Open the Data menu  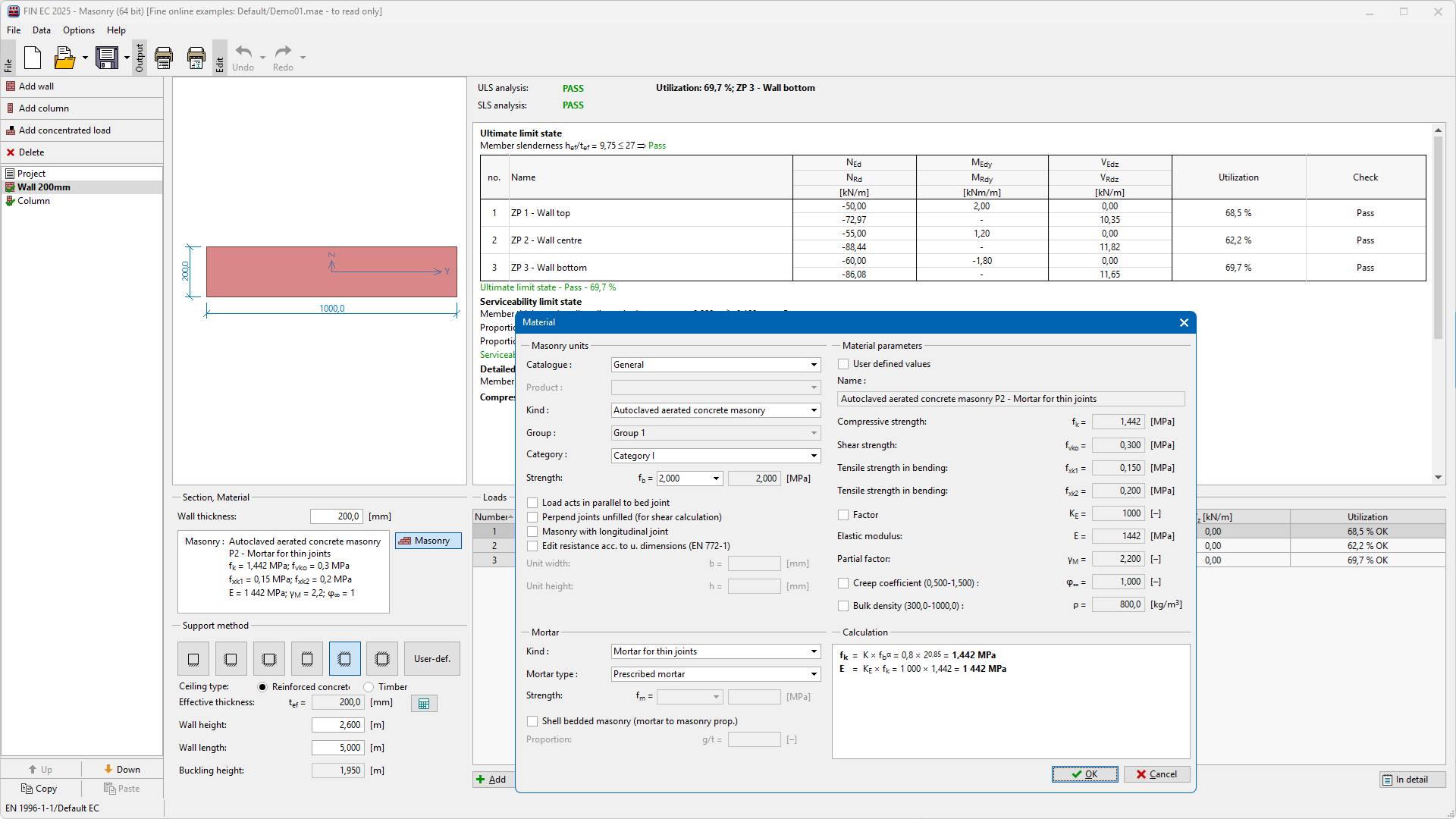pos(42,30)
